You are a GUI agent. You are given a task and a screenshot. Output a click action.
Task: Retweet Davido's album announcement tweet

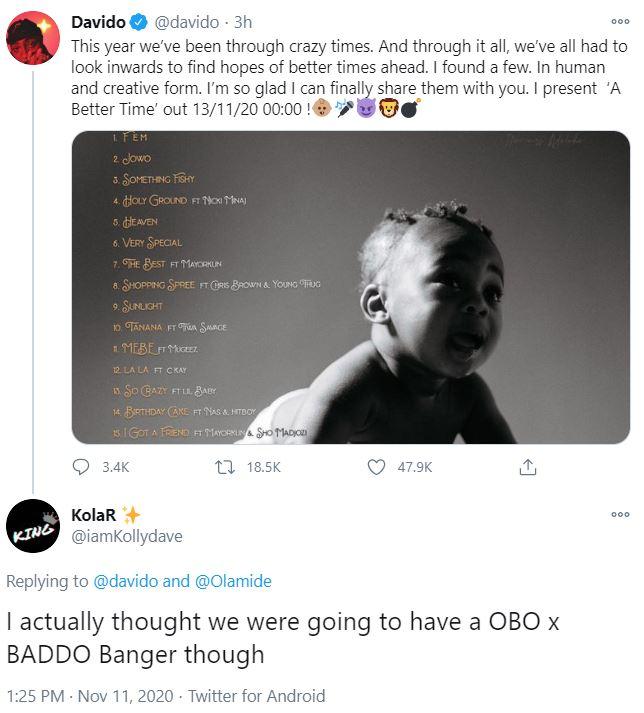point(225,467)
